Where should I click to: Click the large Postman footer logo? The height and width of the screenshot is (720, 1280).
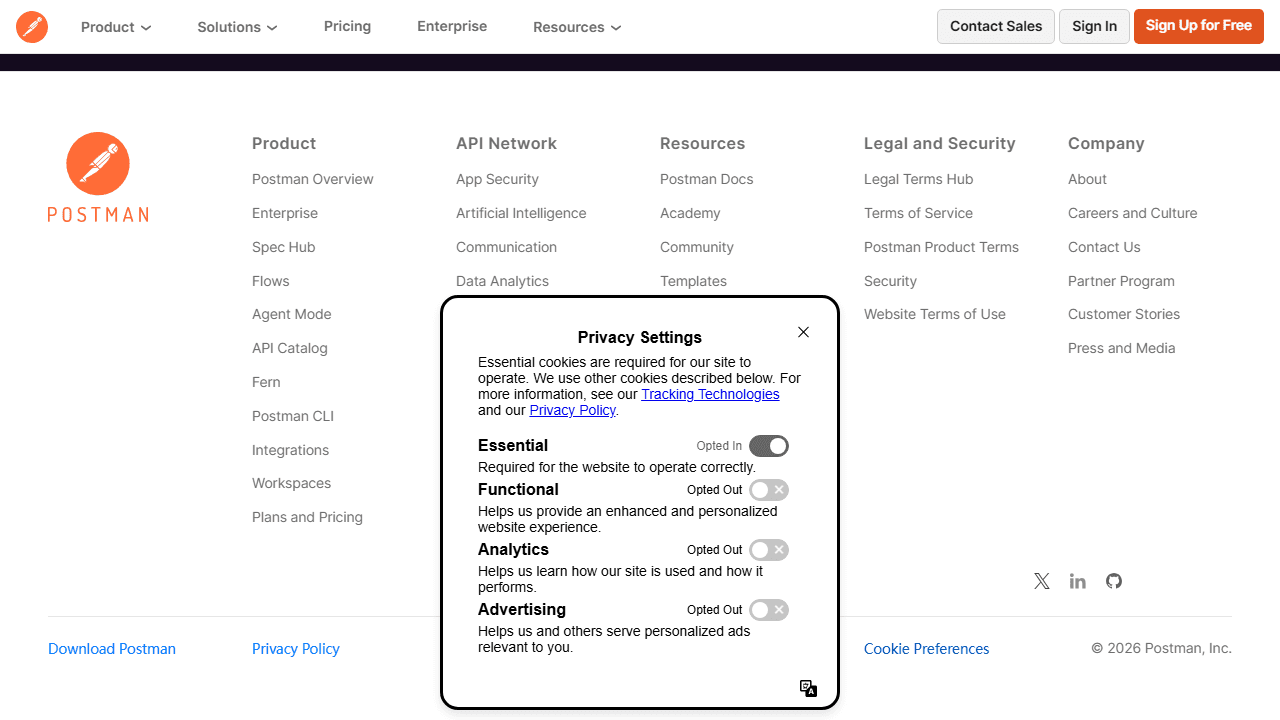click(98, 177)
